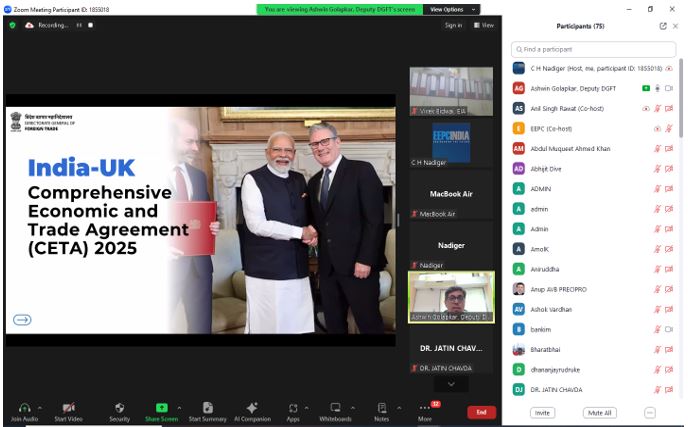Click the arrow button on the slide
The height and width of the screenshot is (427, 688).
pos(22,320)
